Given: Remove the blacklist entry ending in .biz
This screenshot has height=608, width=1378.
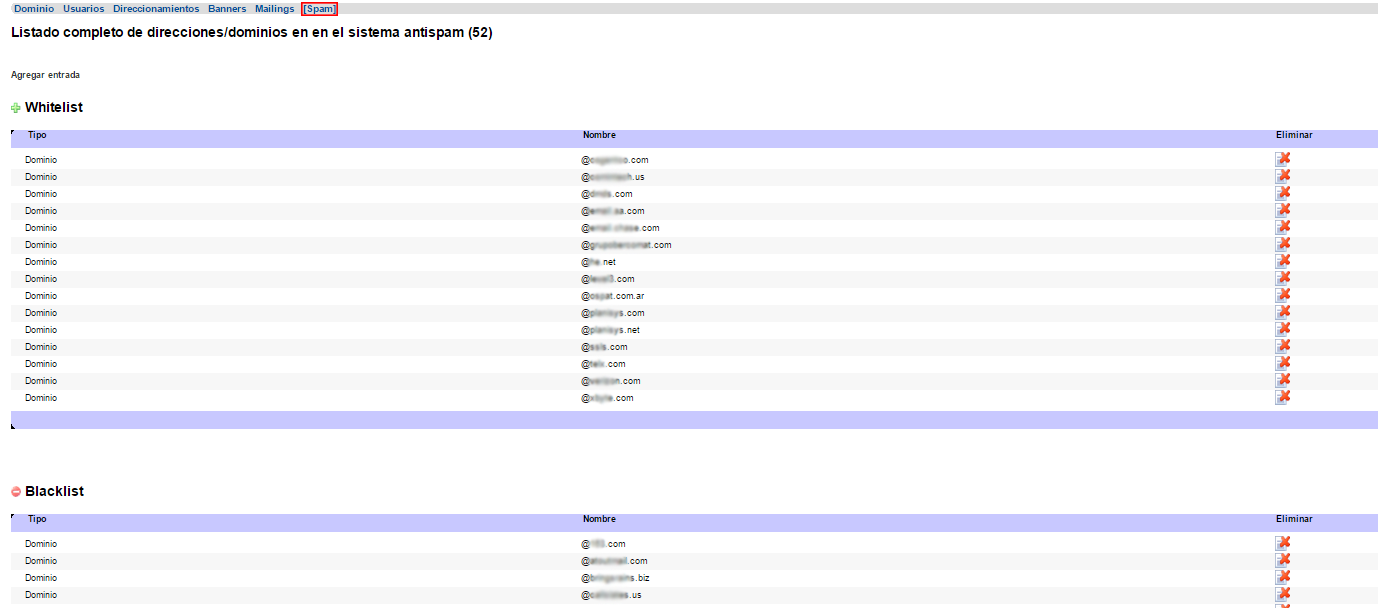Looking at the screenshot, I should (1283, 577).
